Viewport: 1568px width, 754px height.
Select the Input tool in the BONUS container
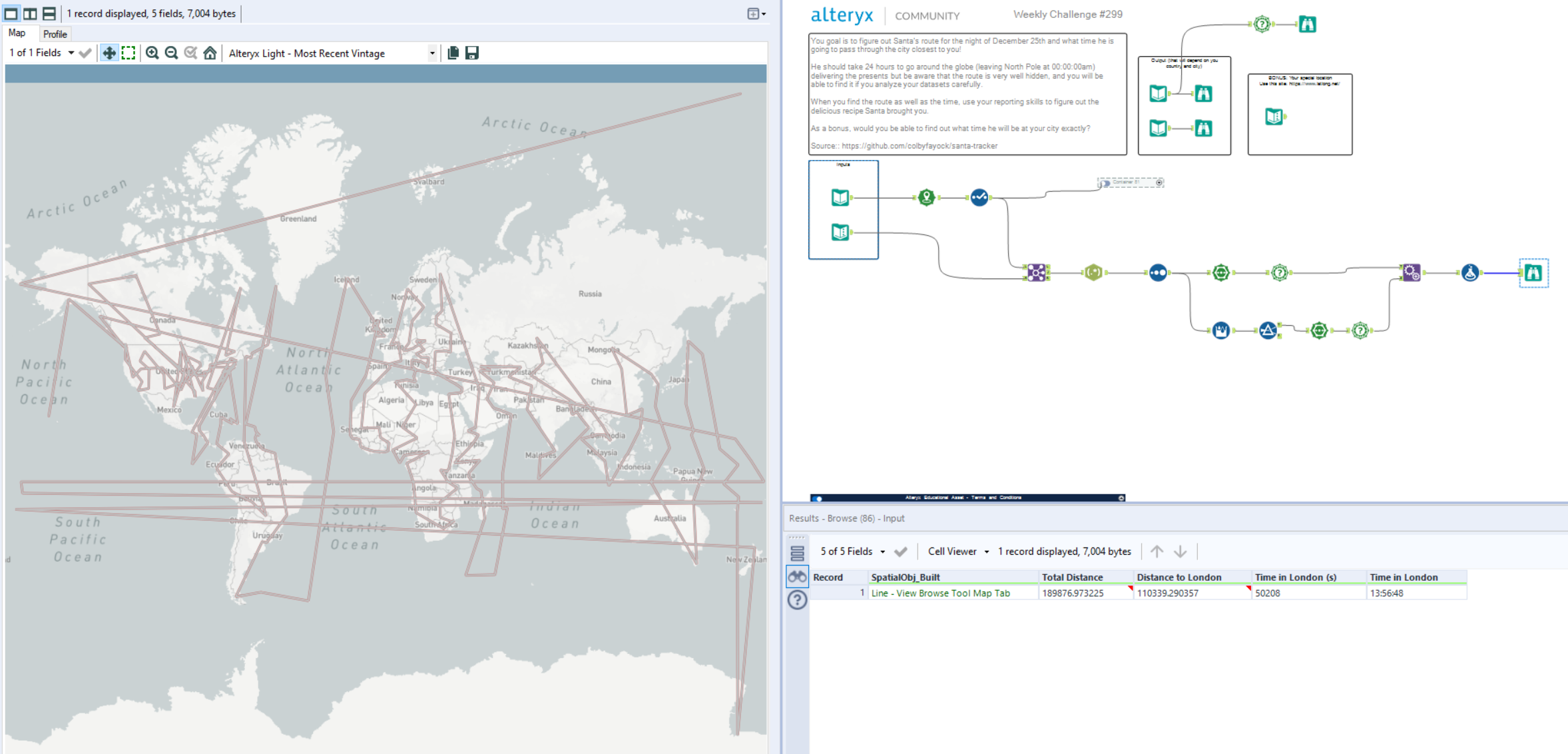point(1274,117)
